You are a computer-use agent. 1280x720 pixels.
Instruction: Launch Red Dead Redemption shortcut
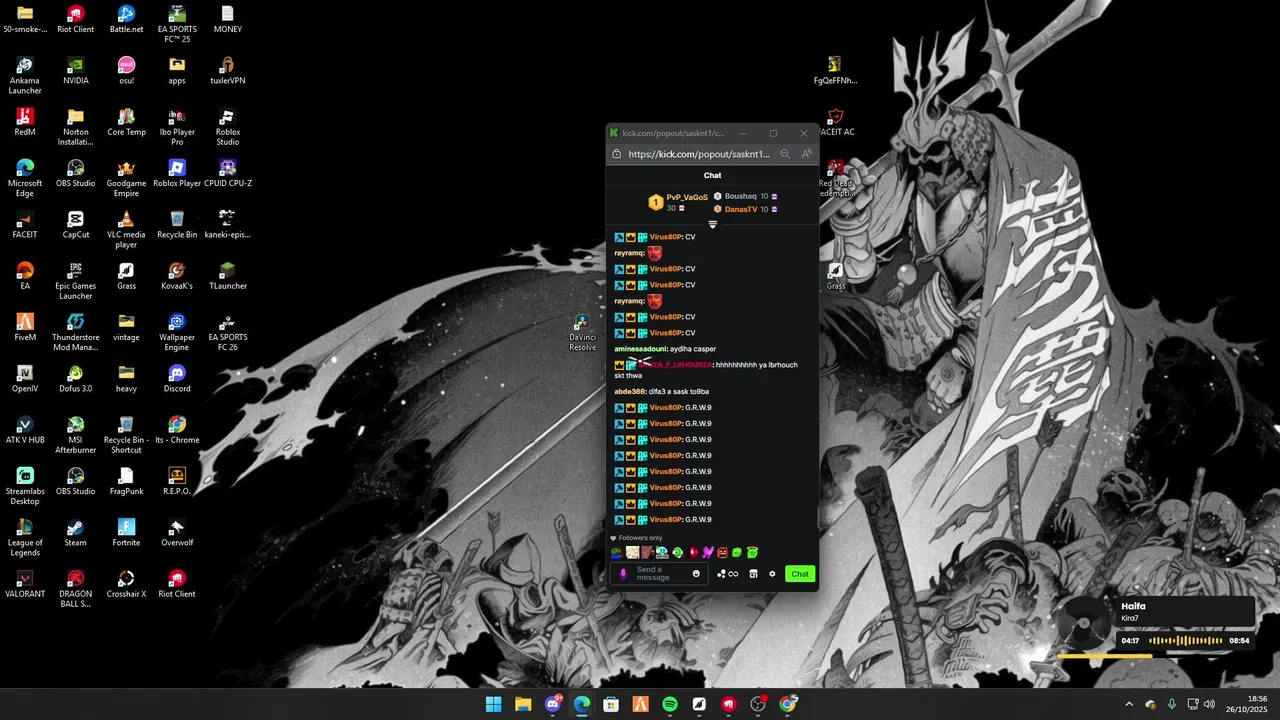836,178
